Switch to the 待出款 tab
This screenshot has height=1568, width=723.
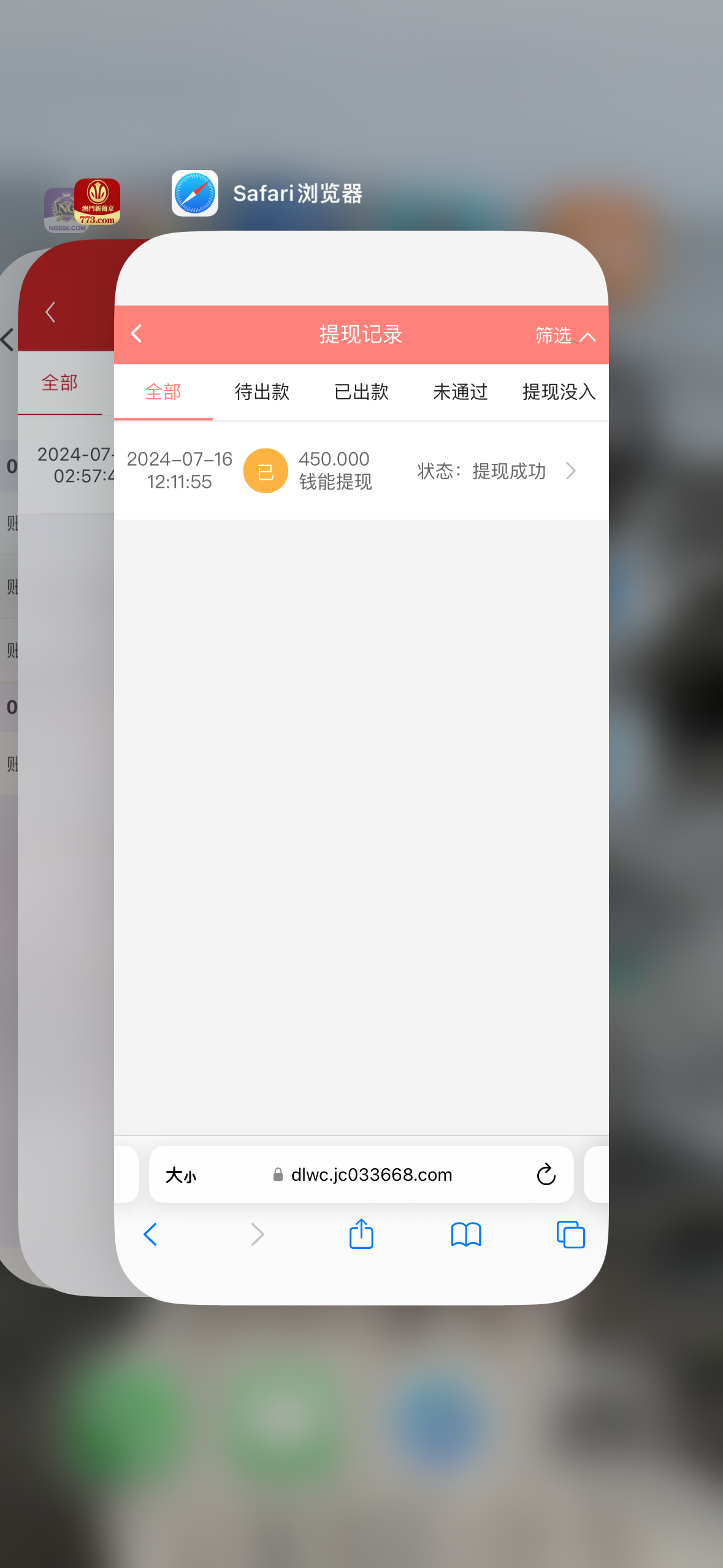[262, 391]
